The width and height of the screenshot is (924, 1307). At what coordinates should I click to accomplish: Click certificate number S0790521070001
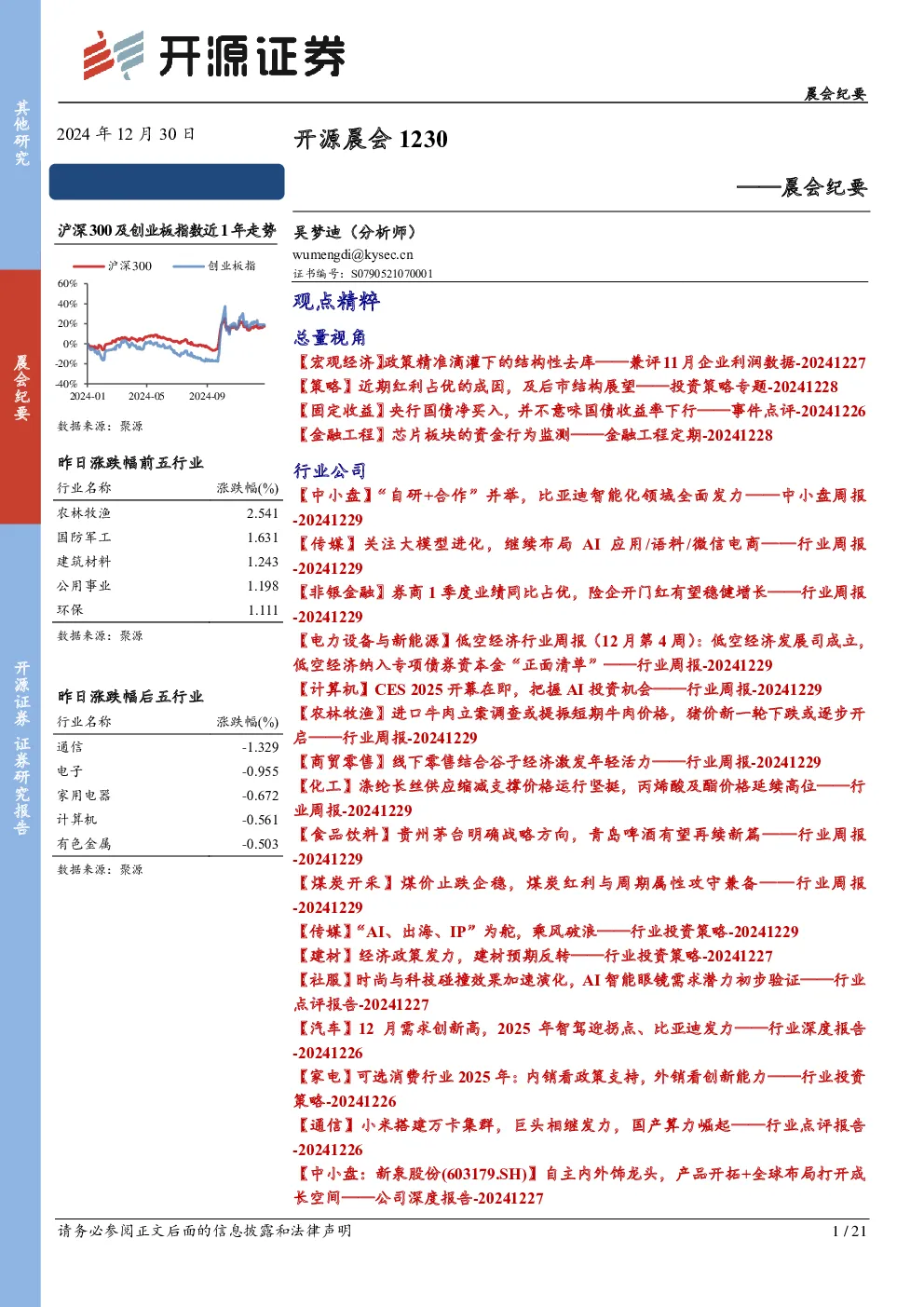click(x=392, y=274)
